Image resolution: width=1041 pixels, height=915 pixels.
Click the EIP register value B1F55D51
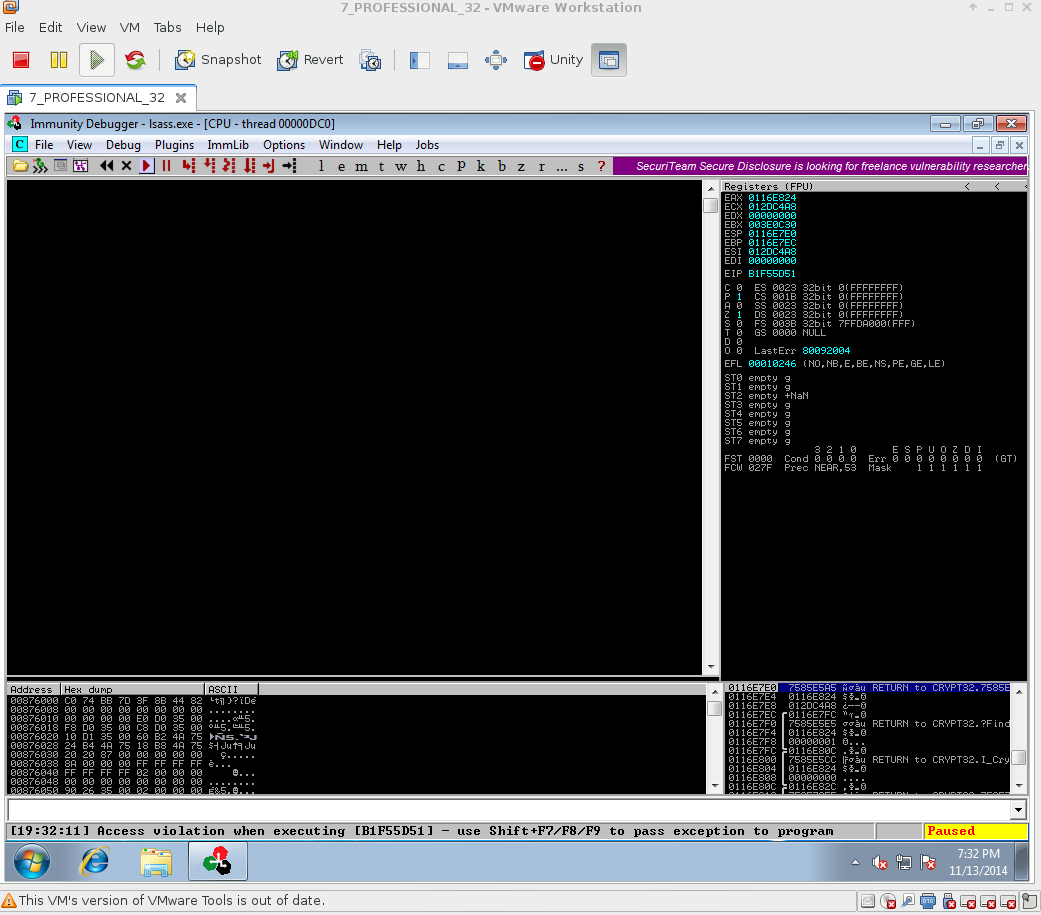tap(771, 274)
